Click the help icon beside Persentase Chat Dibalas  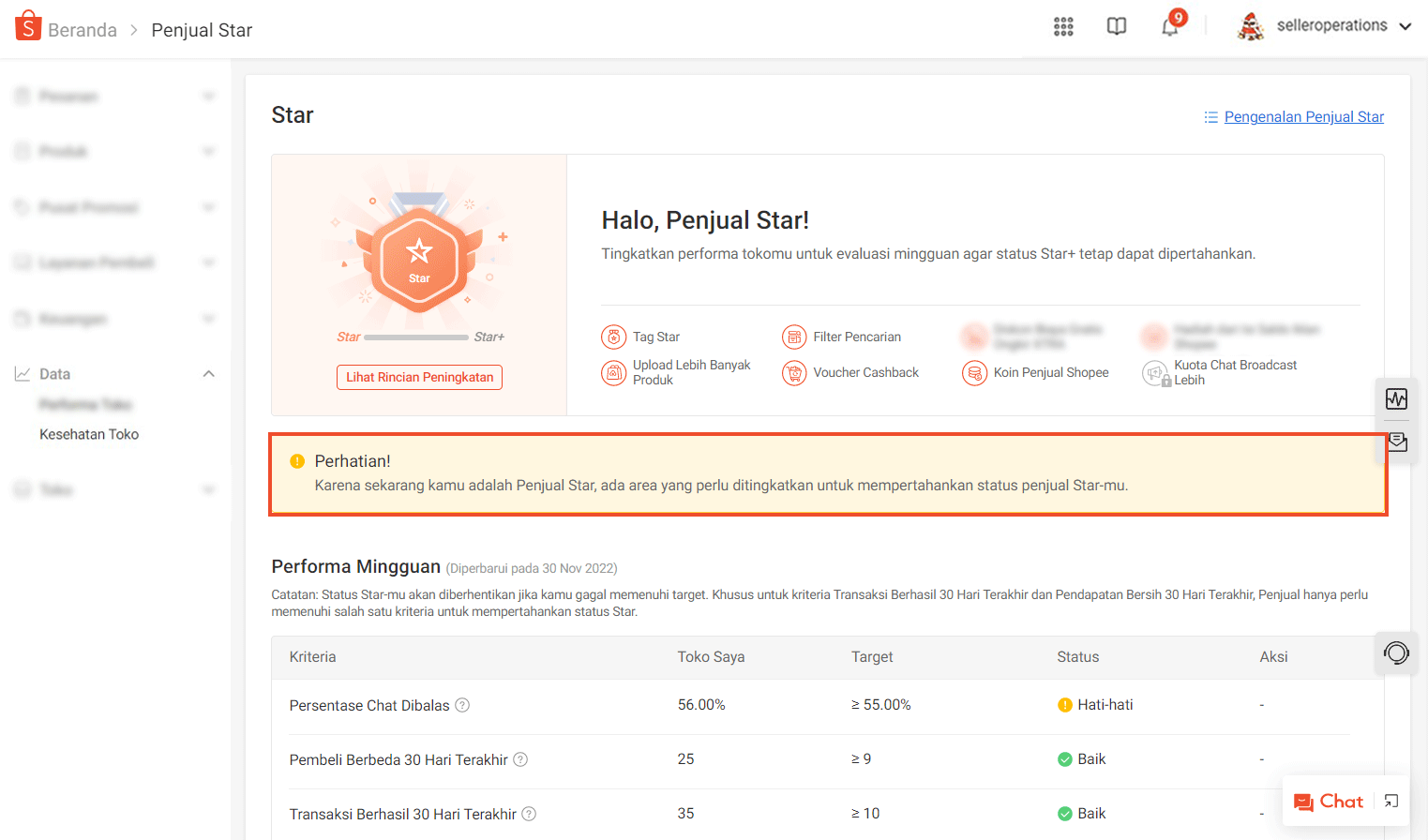pyautogui.click(x=461, y=705)
